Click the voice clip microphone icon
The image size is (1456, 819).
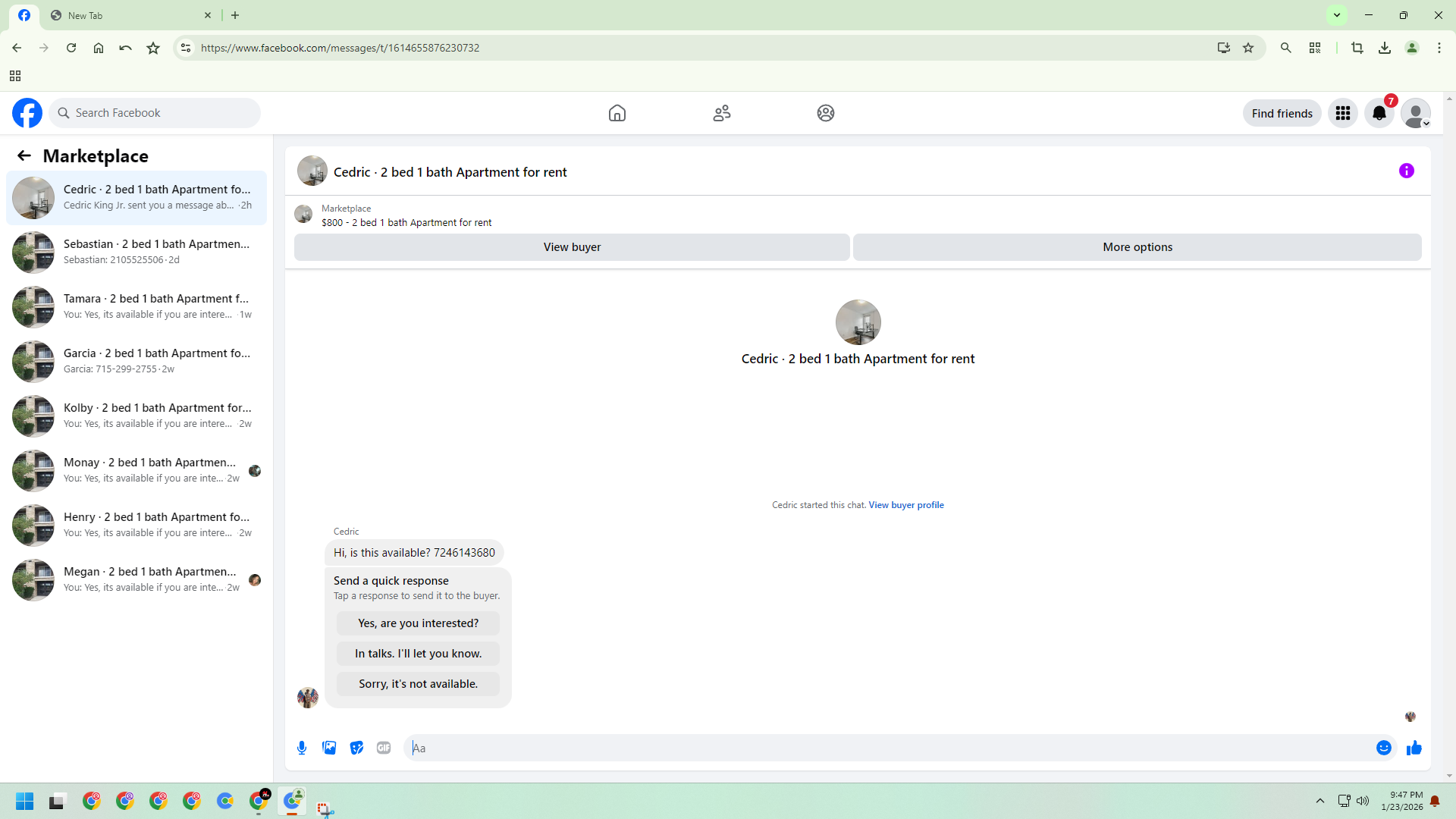(302, 748)
